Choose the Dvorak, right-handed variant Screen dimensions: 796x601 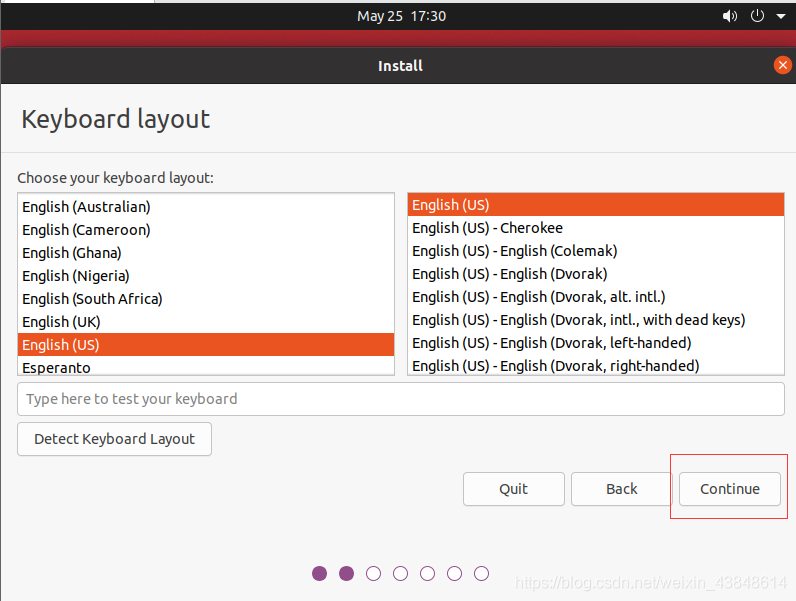click(595, 365)
